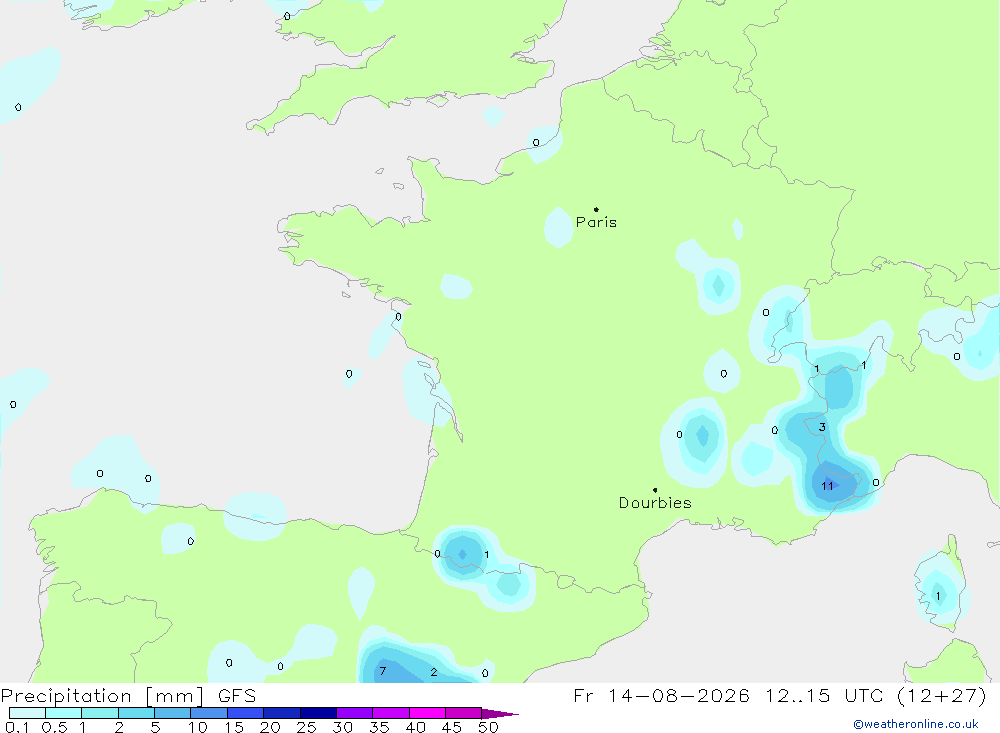This screenshot has width=1000, height=733.
Task: Select the Paris location dot marker
Action: click(x=596, y=209)
